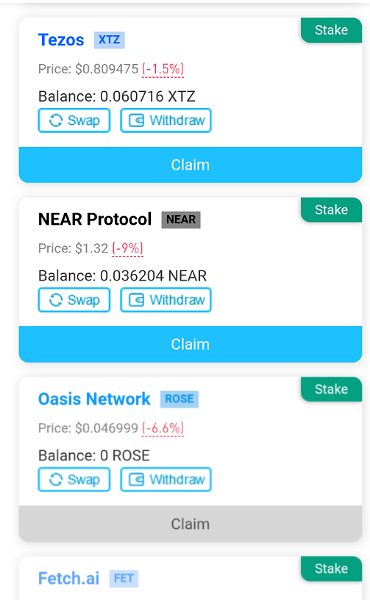Open the Oasis Network title link
Image resolution: width=370 pixels, height=600 pixels.
point(94,399)
